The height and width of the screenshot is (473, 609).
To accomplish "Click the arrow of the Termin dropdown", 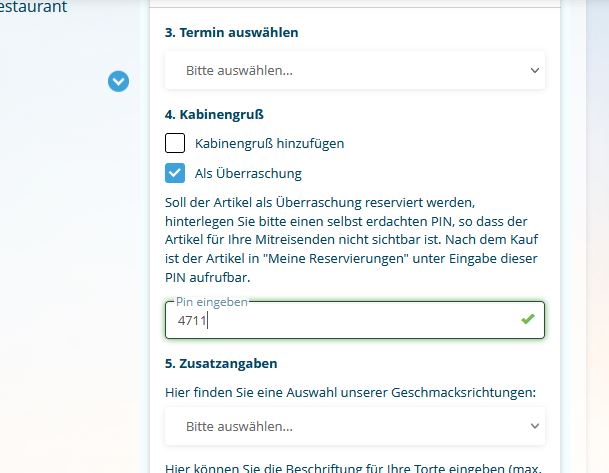I will (534, 71).
